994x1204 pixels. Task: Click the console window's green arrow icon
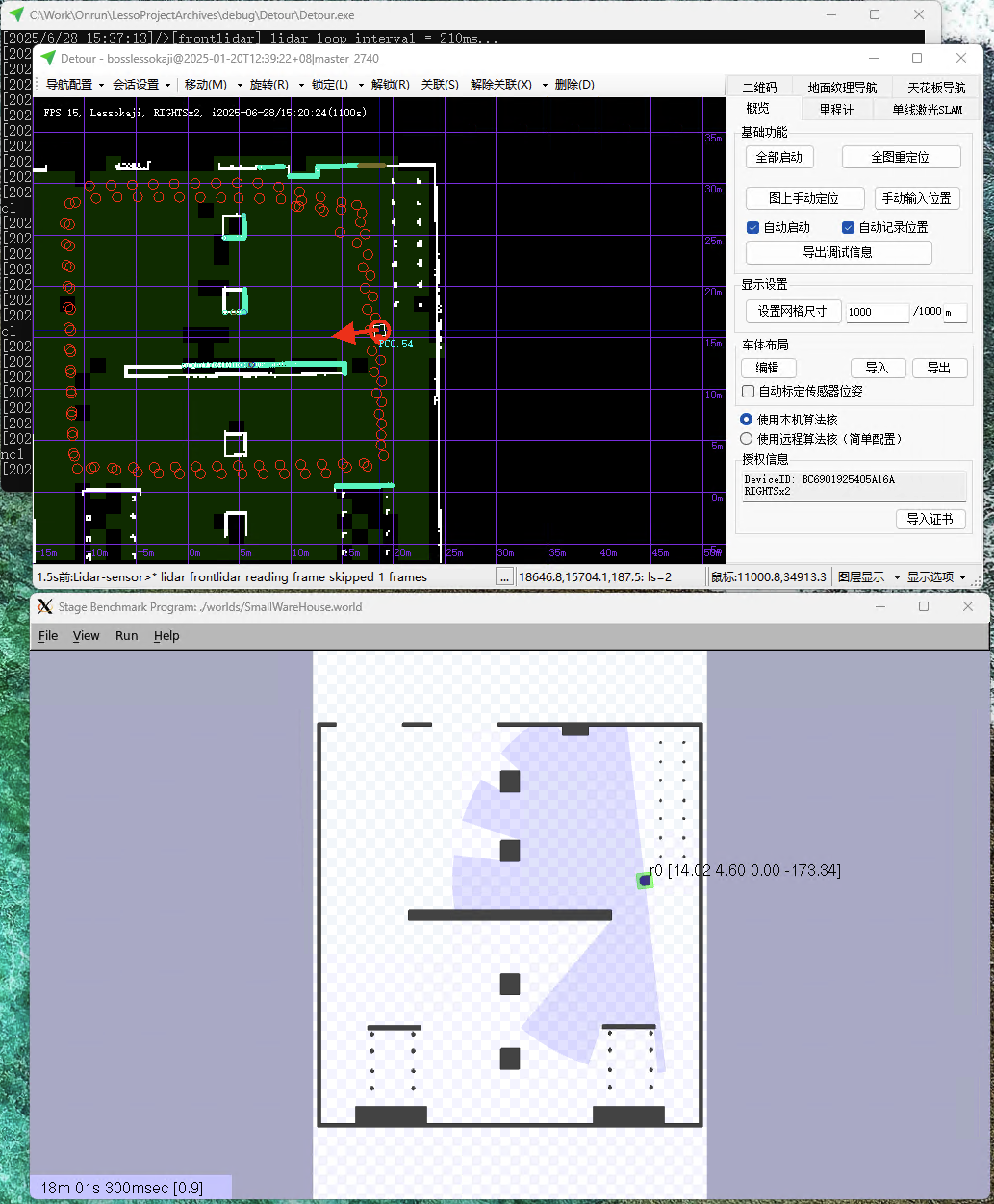click(16, 15)
